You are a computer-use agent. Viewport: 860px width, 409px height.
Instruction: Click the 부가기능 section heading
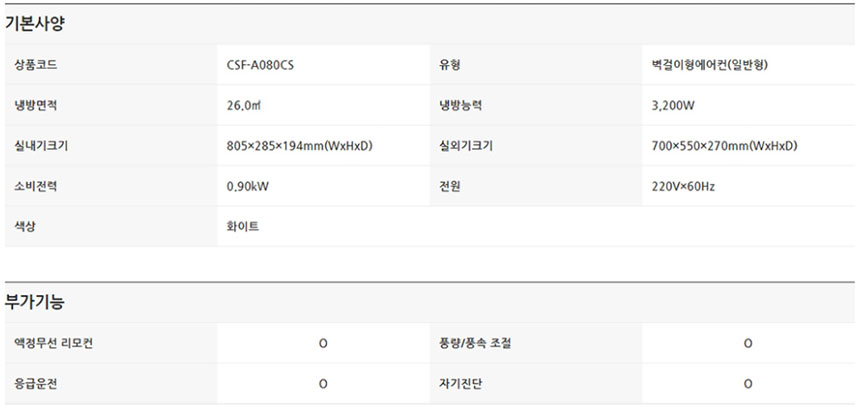35,302
